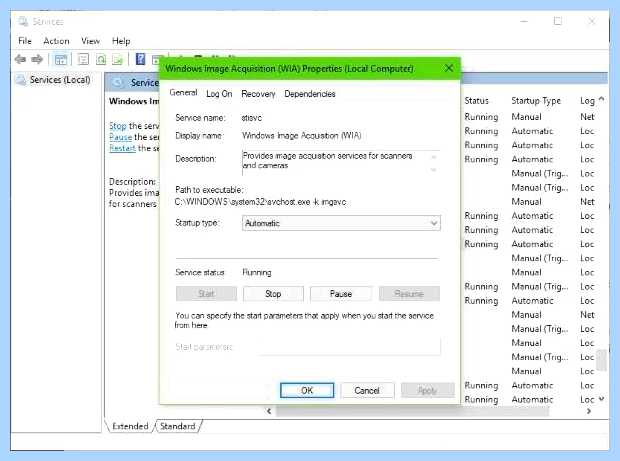Maximize the Services window
The height and width of the screenshot is (461, 620).
click(x=558, y=21)
